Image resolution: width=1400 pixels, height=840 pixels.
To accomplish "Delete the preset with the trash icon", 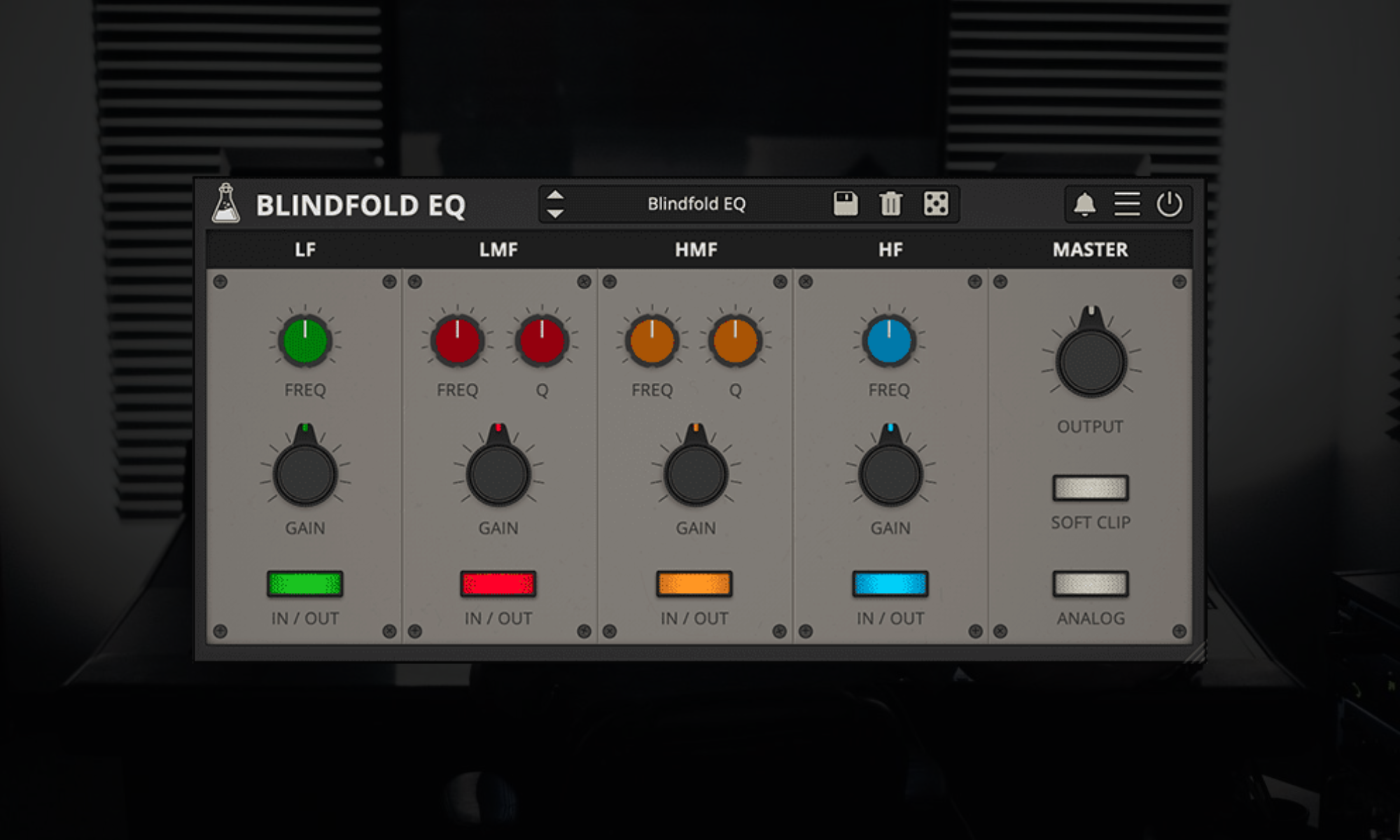I will coord(890,204).
